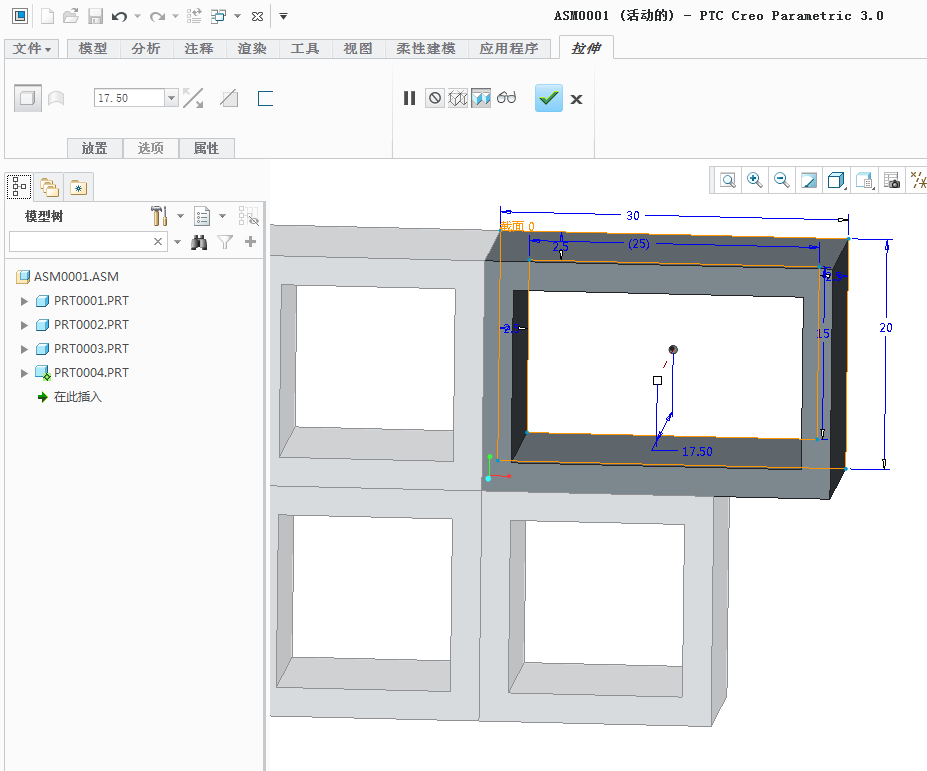
Task: Click the Redo arrow icon
Action: 157,16
